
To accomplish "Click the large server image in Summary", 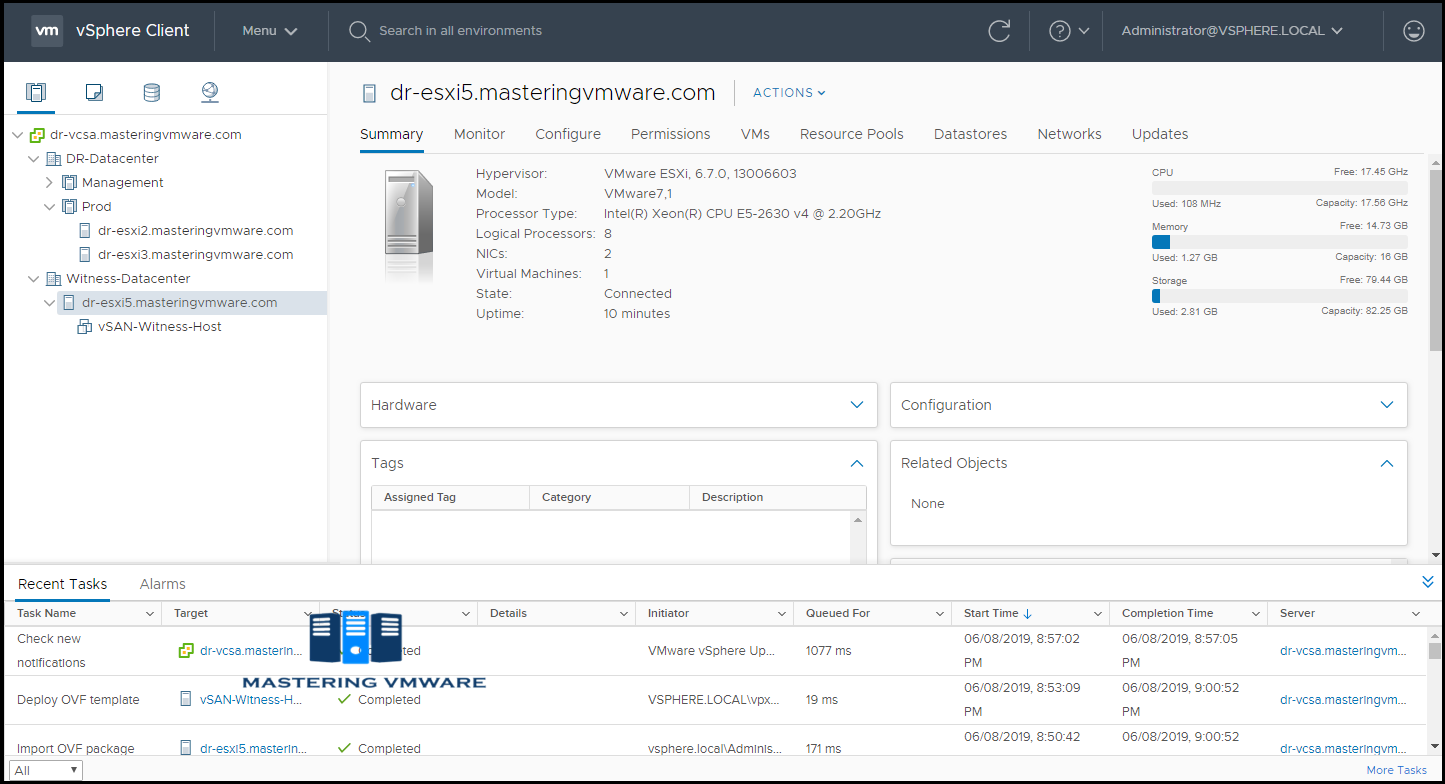I will click(x=409, y=225).
